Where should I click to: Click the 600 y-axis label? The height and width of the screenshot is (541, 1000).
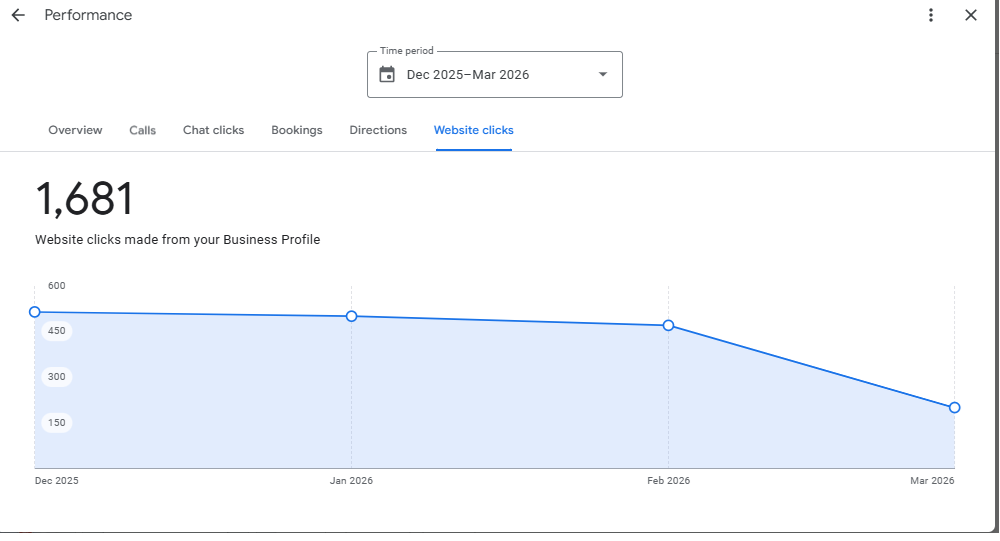pos(57,286)
